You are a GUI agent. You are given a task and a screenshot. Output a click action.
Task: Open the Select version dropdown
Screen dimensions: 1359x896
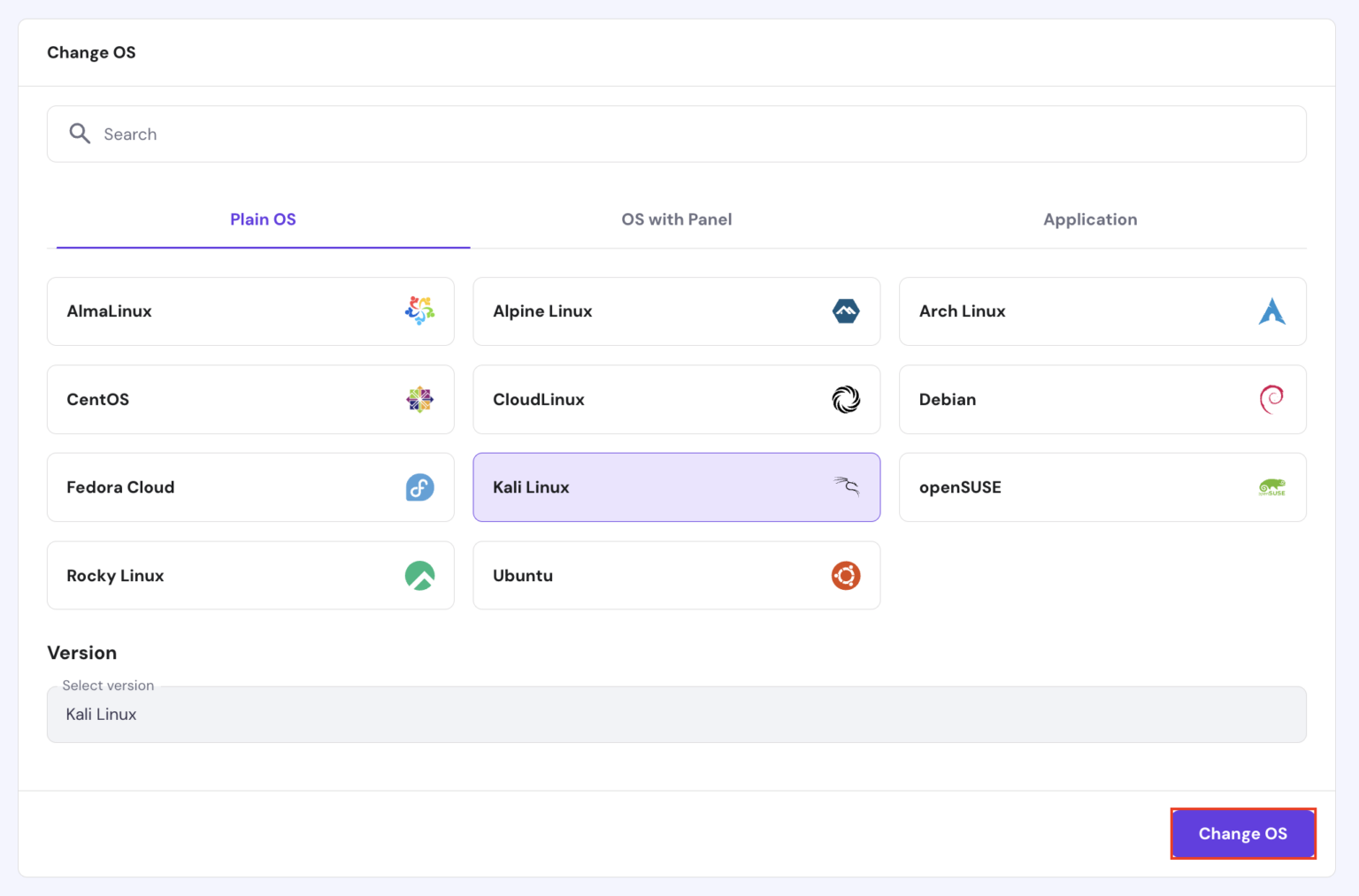(676, 715)
